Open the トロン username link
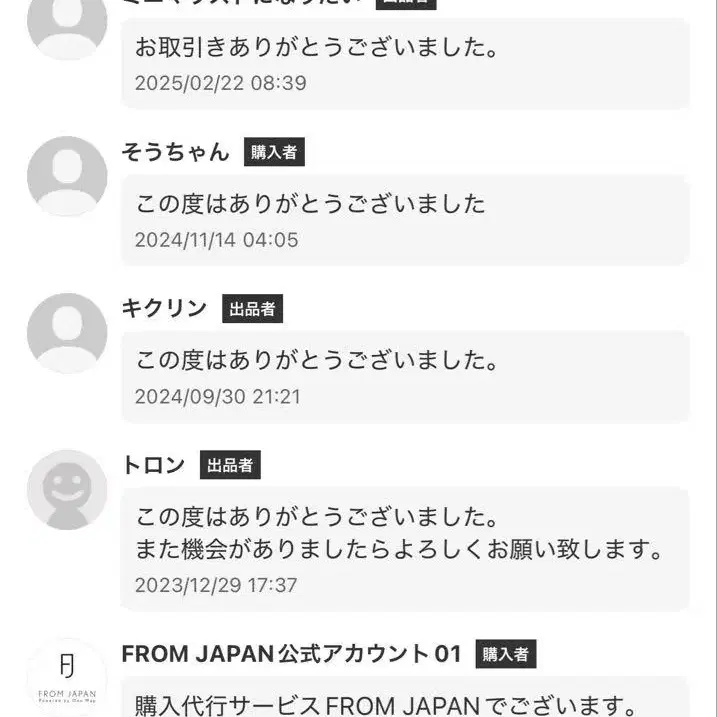717x717 pixels. click(x=153, y=465)
